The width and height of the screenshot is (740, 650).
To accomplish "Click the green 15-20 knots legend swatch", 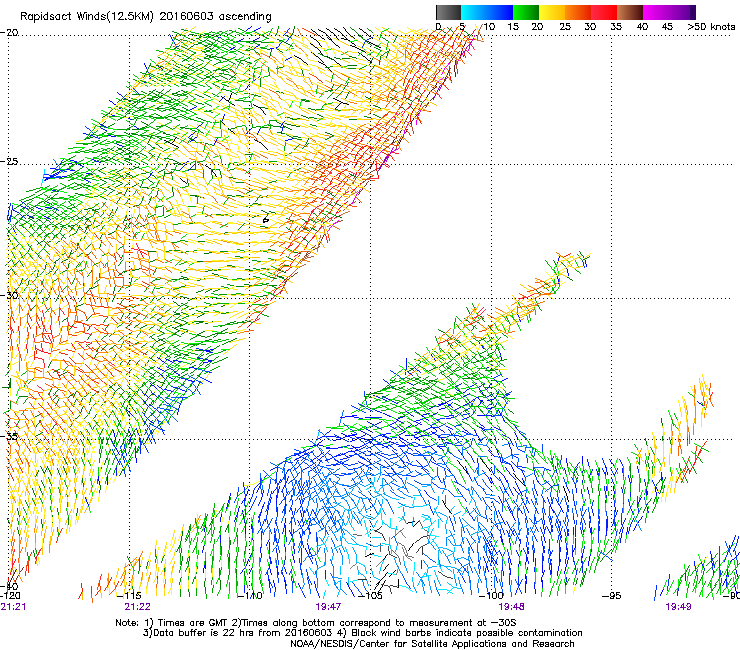I will (x=526, y=12).
